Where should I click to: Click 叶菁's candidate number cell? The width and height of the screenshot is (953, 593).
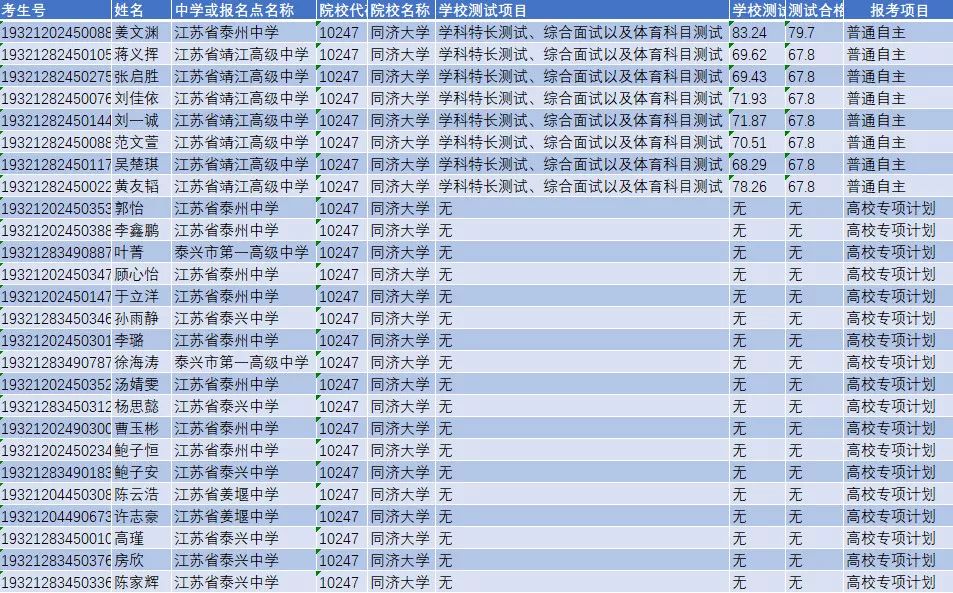pos(56,252)
